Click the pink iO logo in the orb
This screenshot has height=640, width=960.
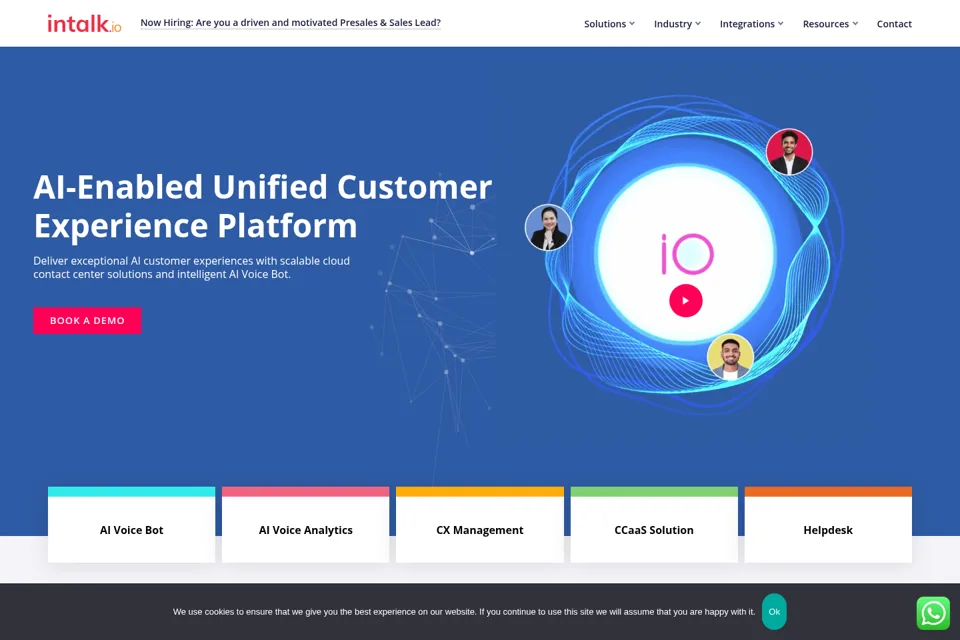(687, 254)
